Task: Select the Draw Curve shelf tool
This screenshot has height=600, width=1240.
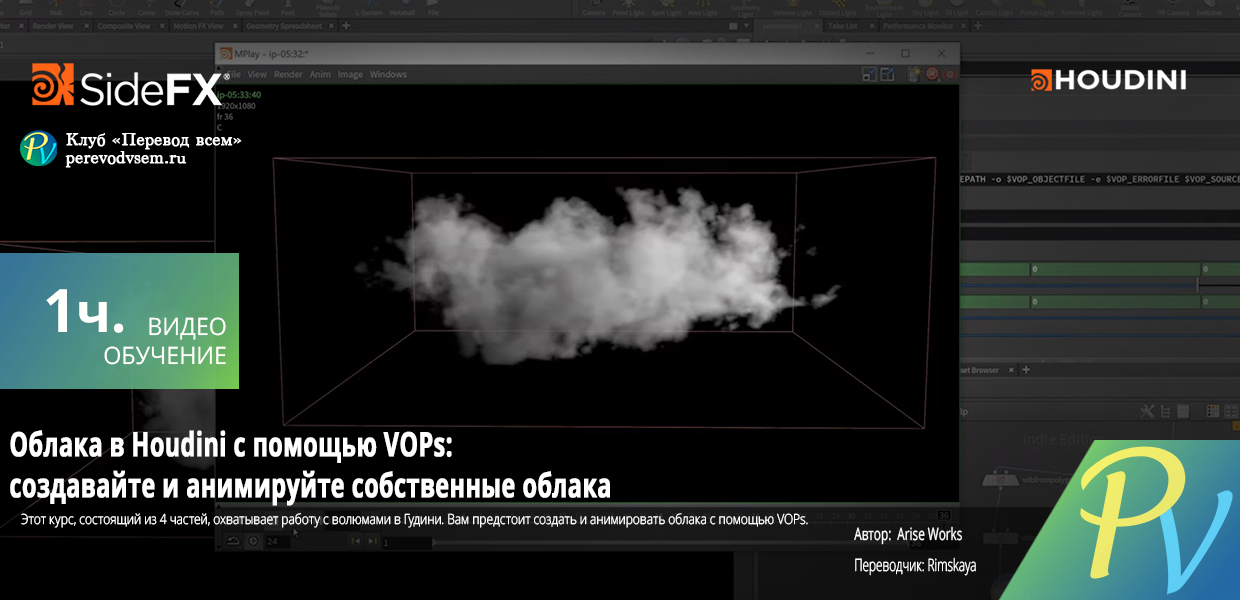Action: pyautogui.click(x=182, y=9)
